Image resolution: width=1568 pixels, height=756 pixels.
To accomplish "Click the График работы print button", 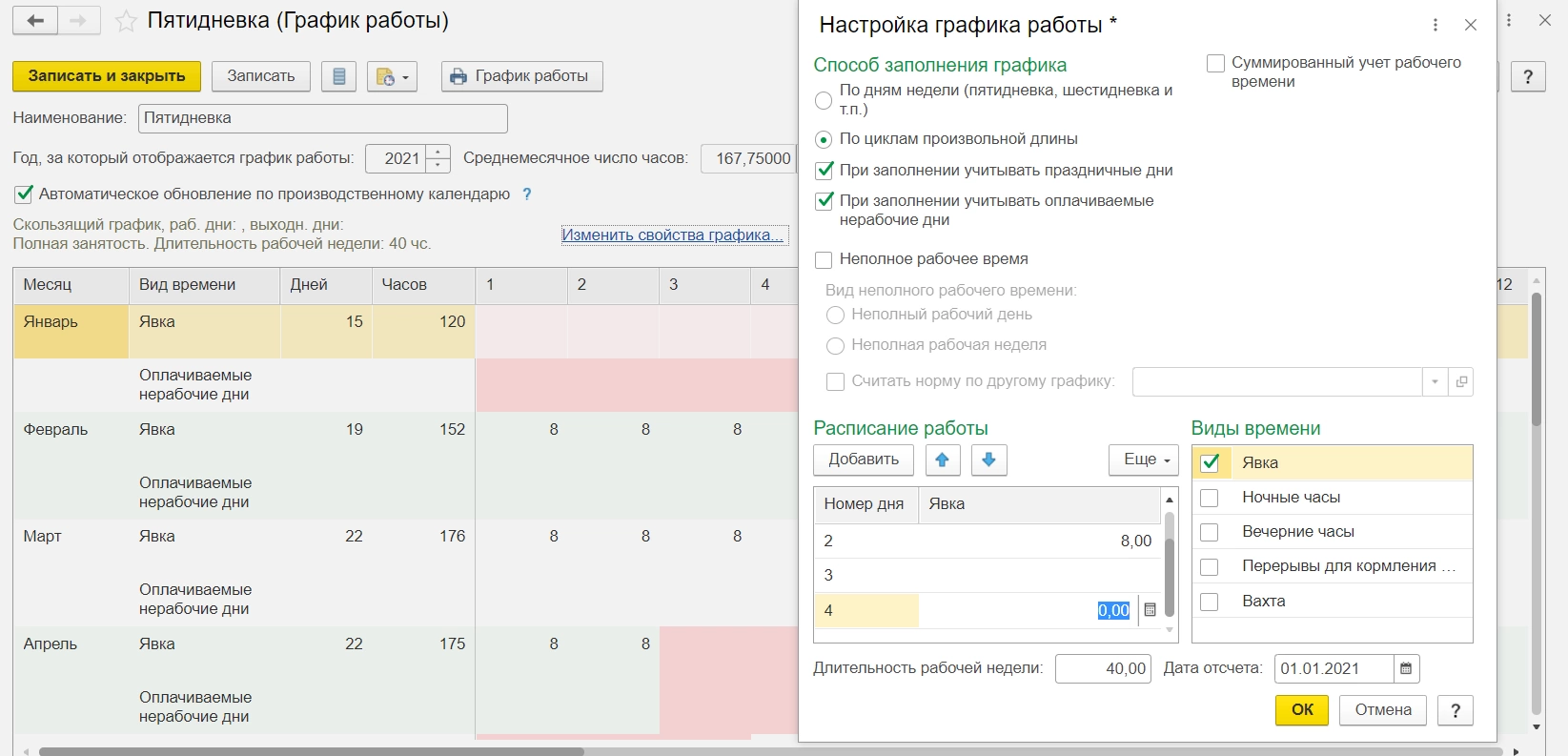I will (x=521, y=76).
